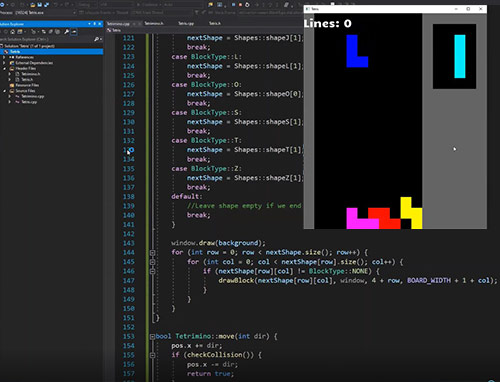The height and width of the screenshot is (382, 500).
Task: Open Properties wrench icon in Solution Explorer
Action: pos(67,32)
